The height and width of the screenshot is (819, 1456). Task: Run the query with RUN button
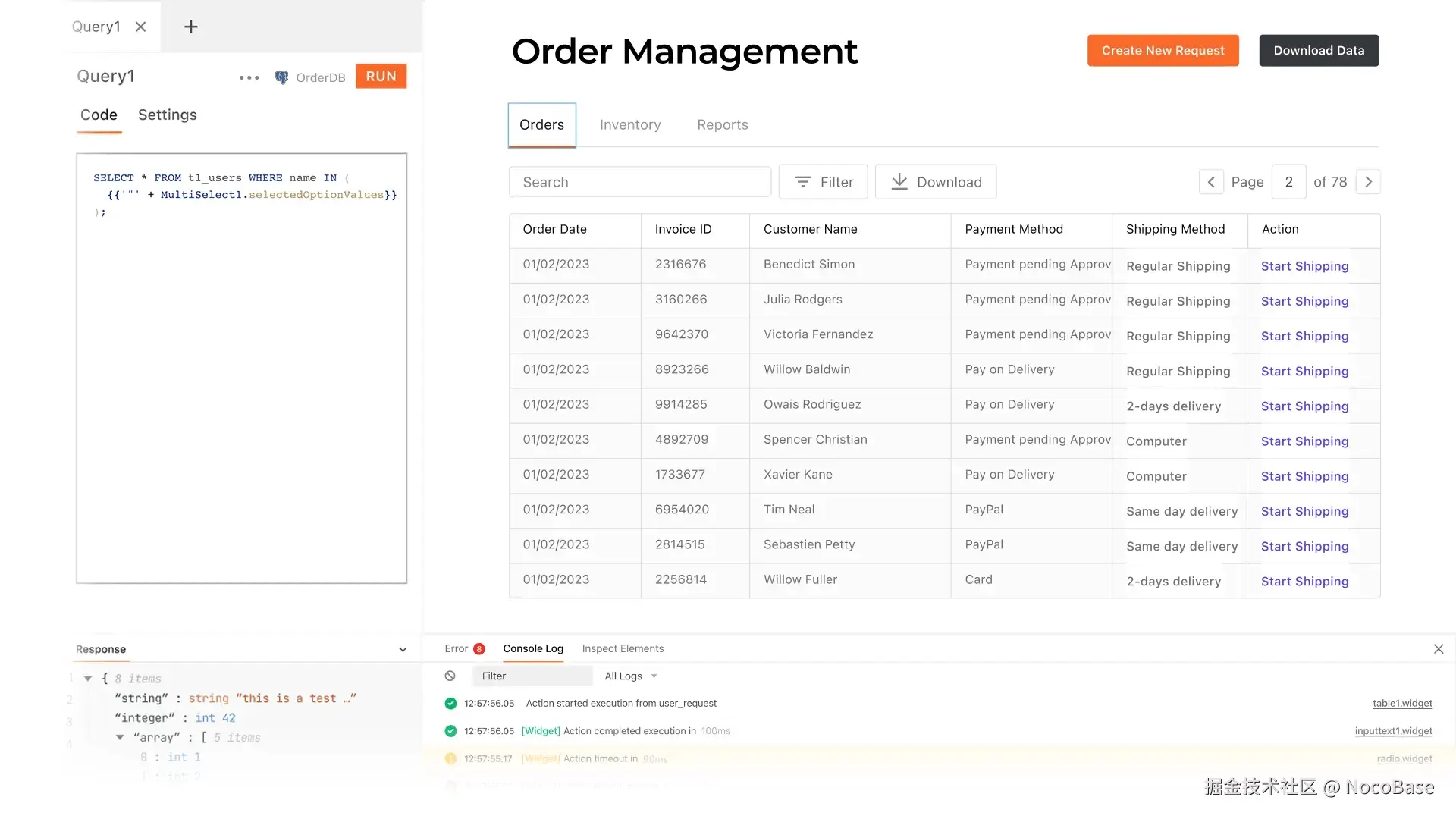[381, 77]
